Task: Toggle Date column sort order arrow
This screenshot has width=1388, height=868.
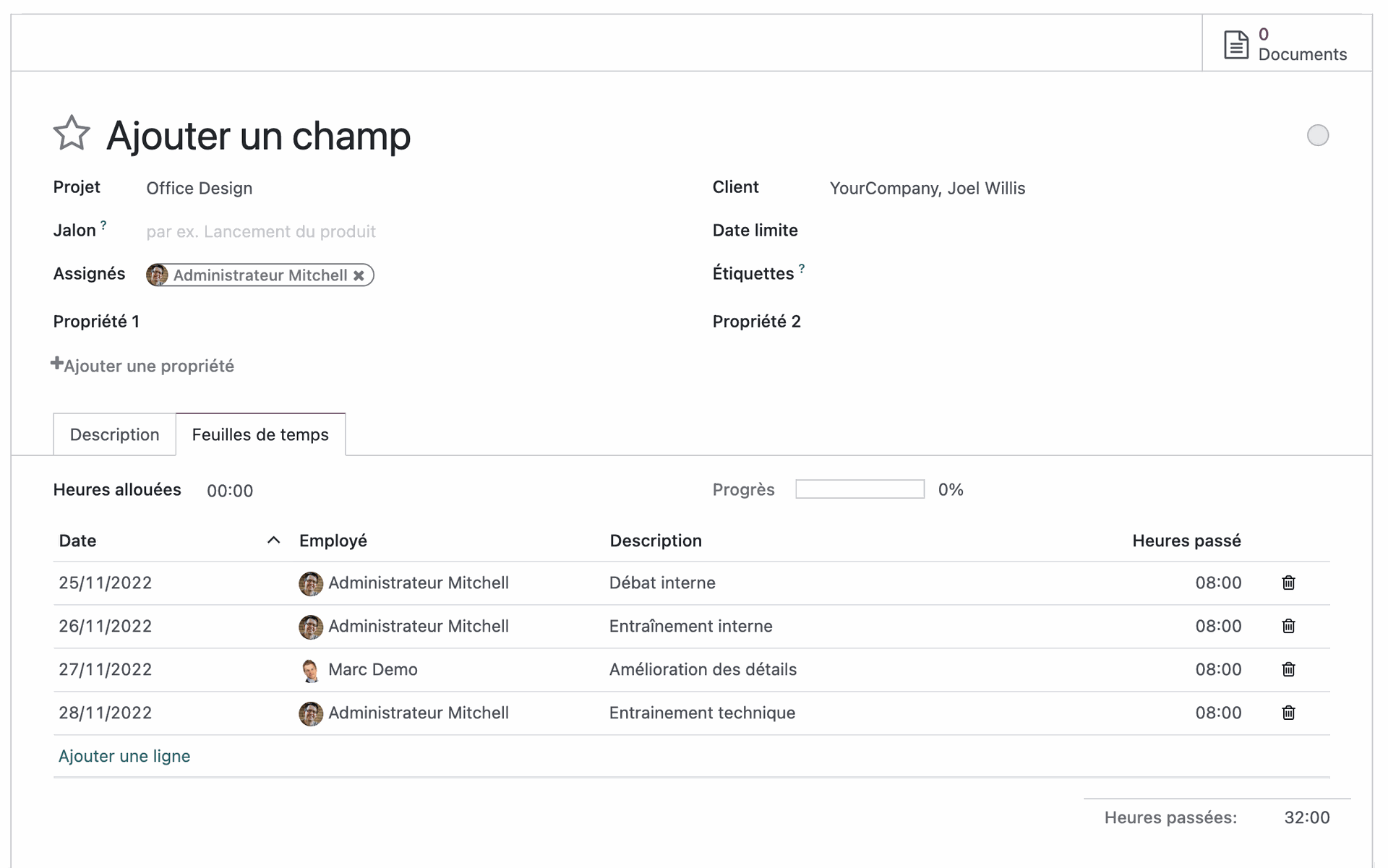Action: [273, 541]
